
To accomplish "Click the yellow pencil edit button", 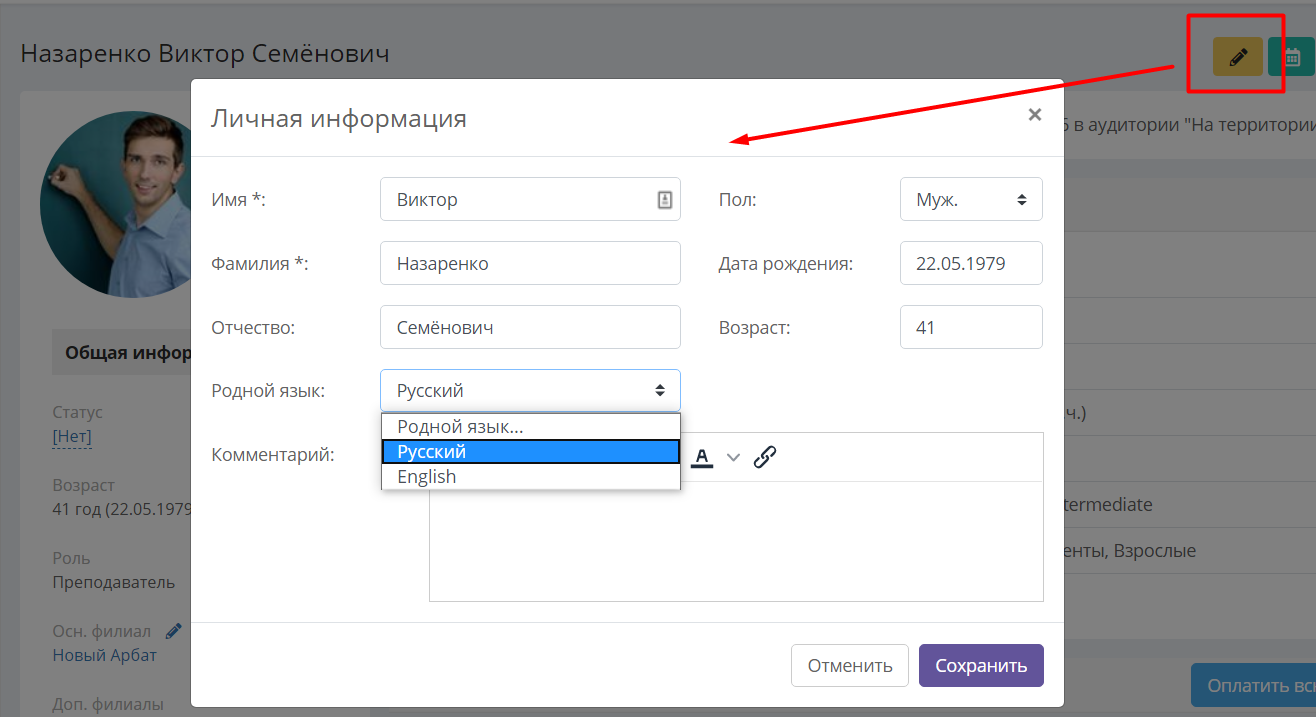I will 1238,57.
